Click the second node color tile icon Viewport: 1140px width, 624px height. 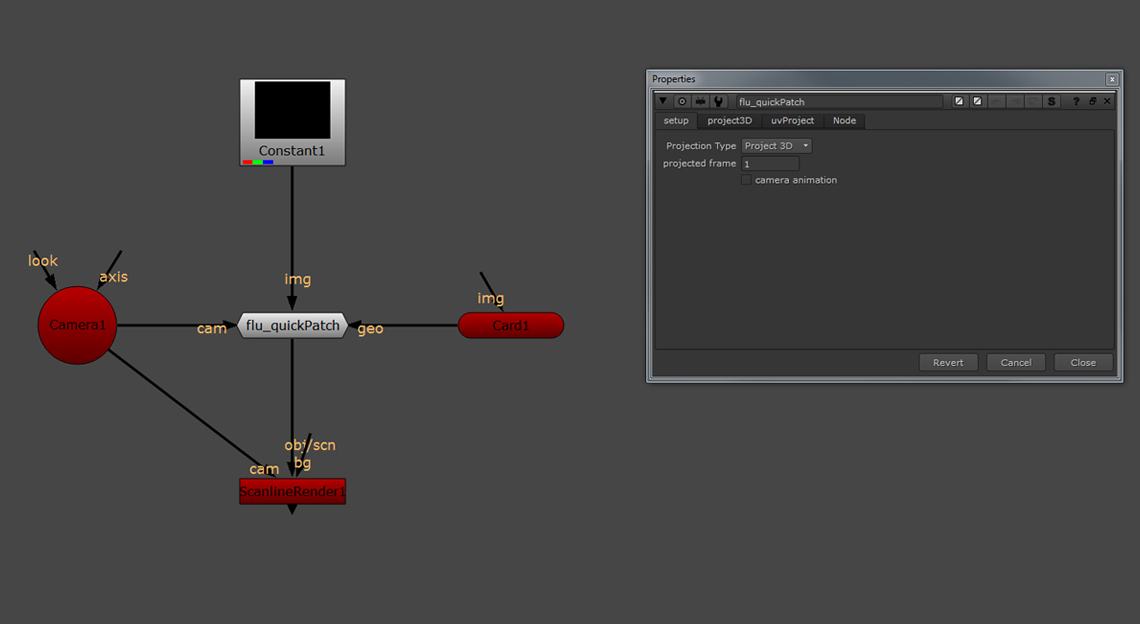pyautogui.click(x=977, y=102)
